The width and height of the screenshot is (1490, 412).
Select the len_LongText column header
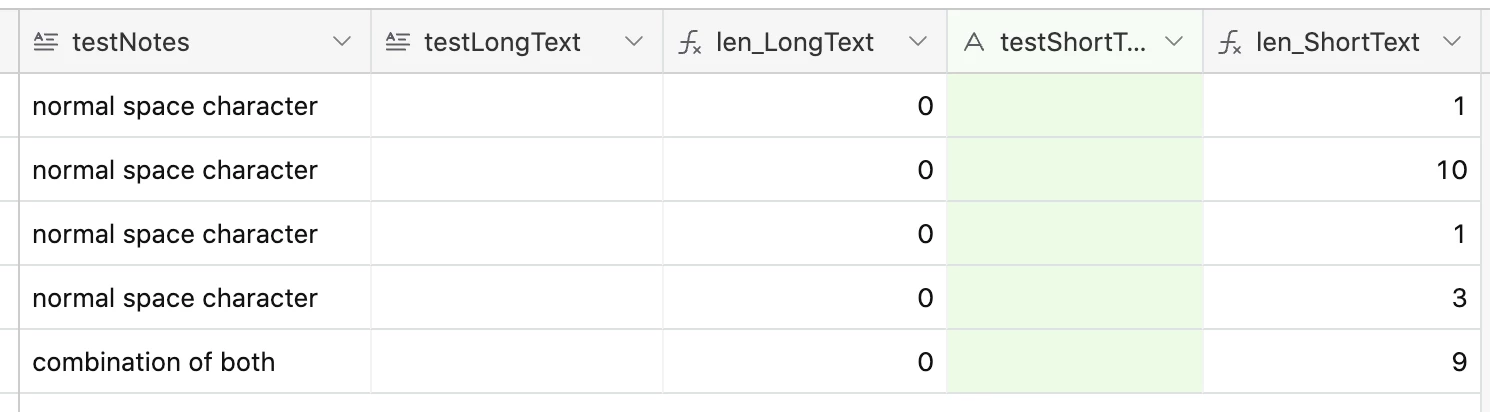pos(805,42)
